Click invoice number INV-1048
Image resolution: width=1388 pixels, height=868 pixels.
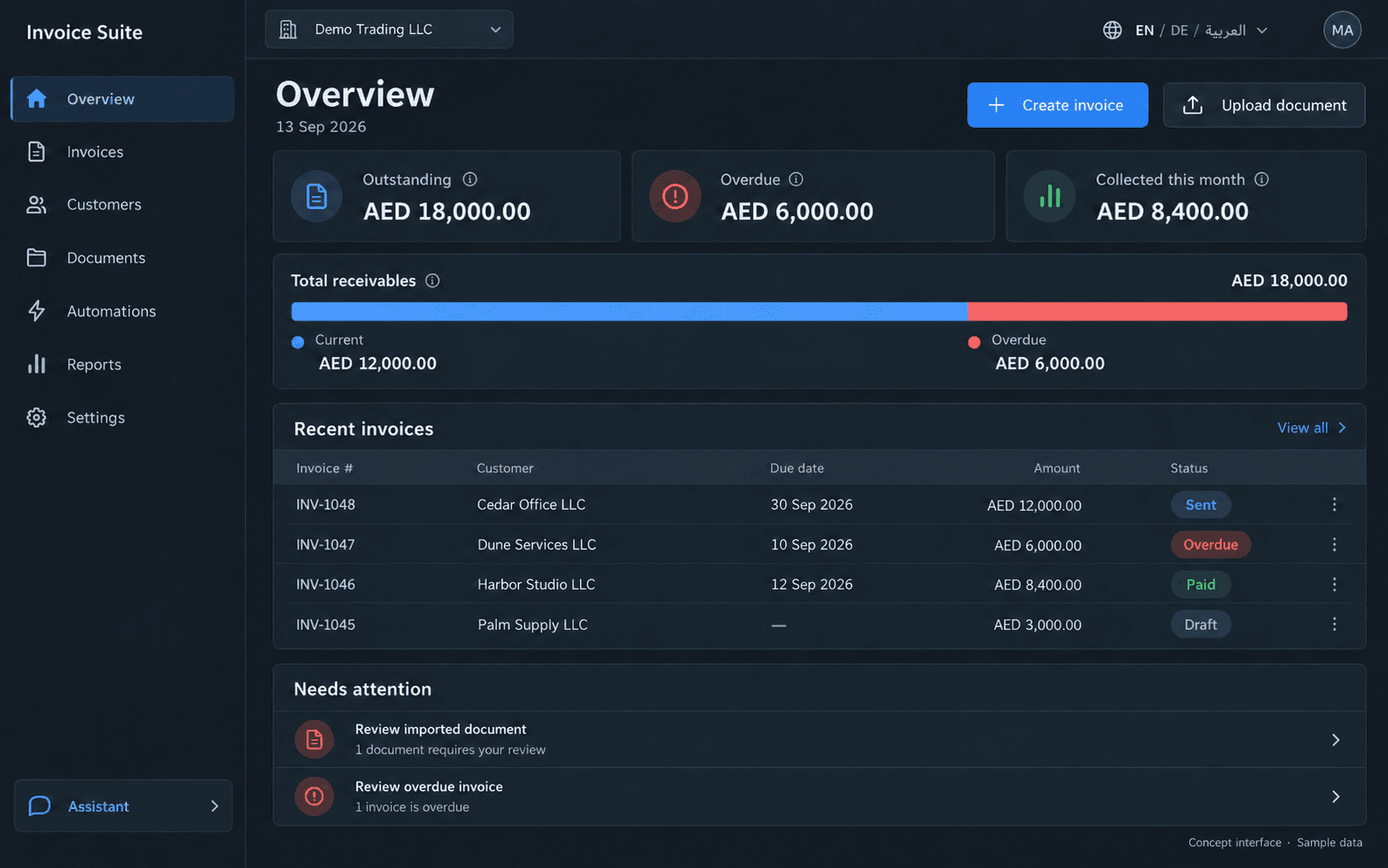click(326, 505)
